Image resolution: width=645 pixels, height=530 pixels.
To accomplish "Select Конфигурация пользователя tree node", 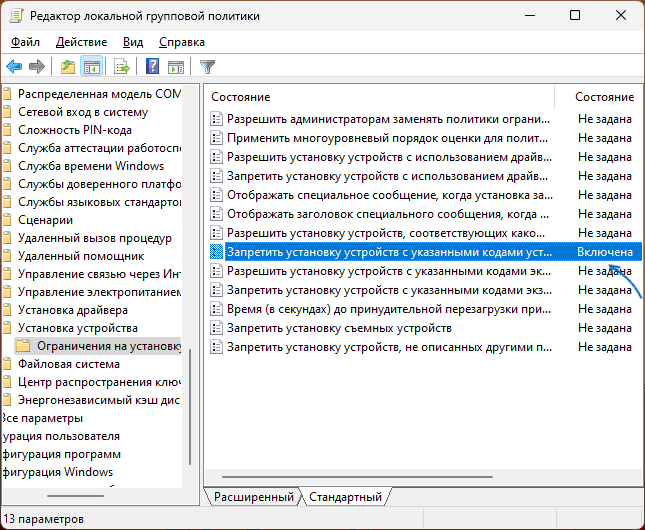I will (61, 436).
